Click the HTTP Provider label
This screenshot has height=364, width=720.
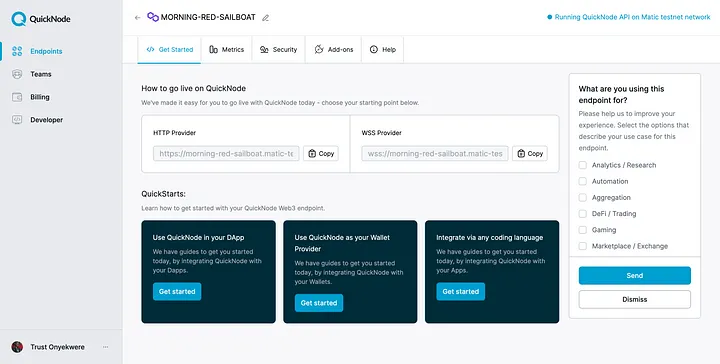(x=174, y=133)
